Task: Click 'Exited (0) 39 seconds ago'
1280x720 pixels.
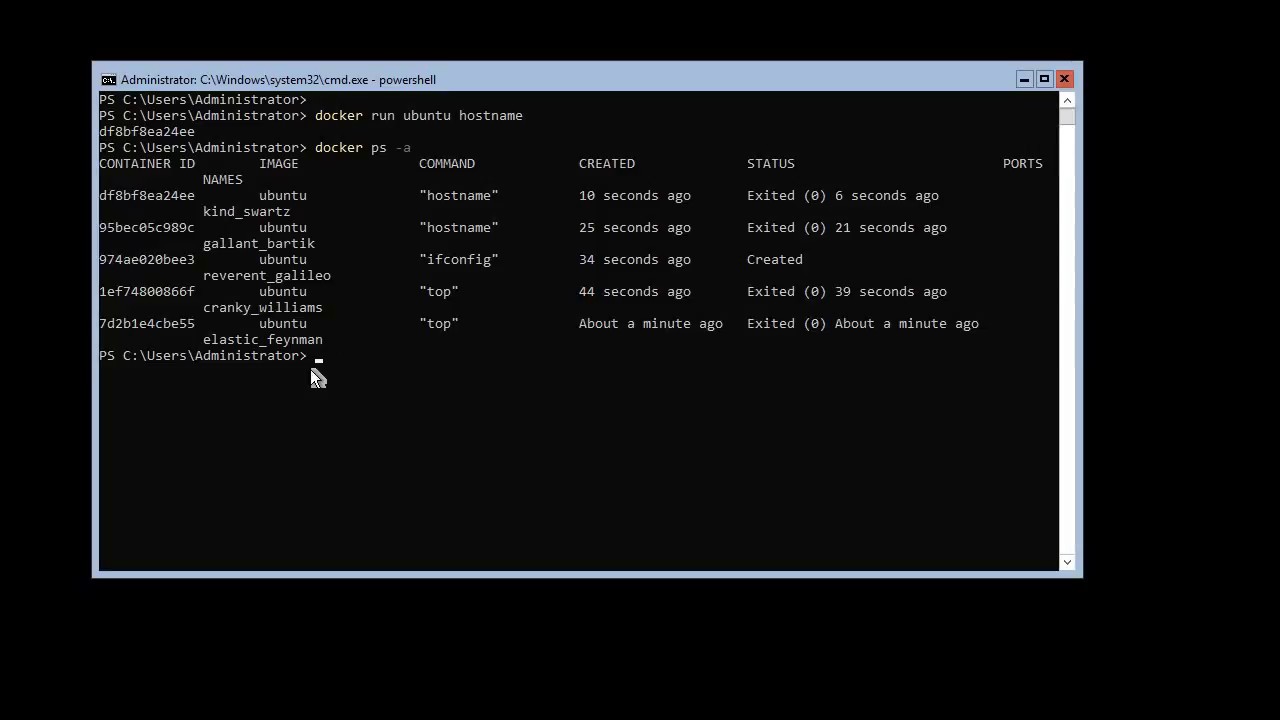Action: (x=847, y=292)
